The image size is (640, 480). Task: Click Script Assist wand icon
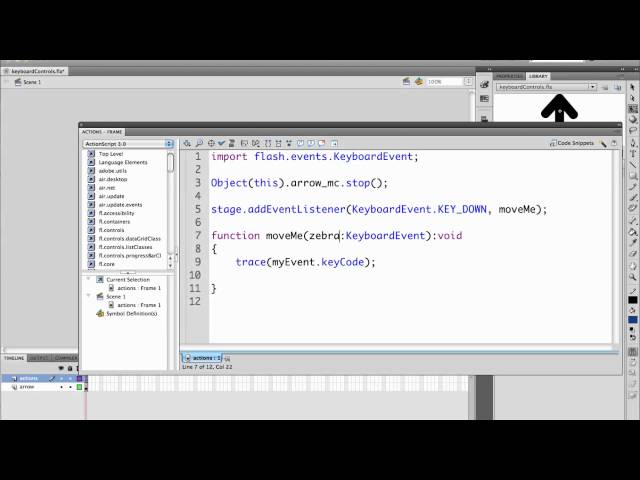pyautogui.click(x=603, y=143)
